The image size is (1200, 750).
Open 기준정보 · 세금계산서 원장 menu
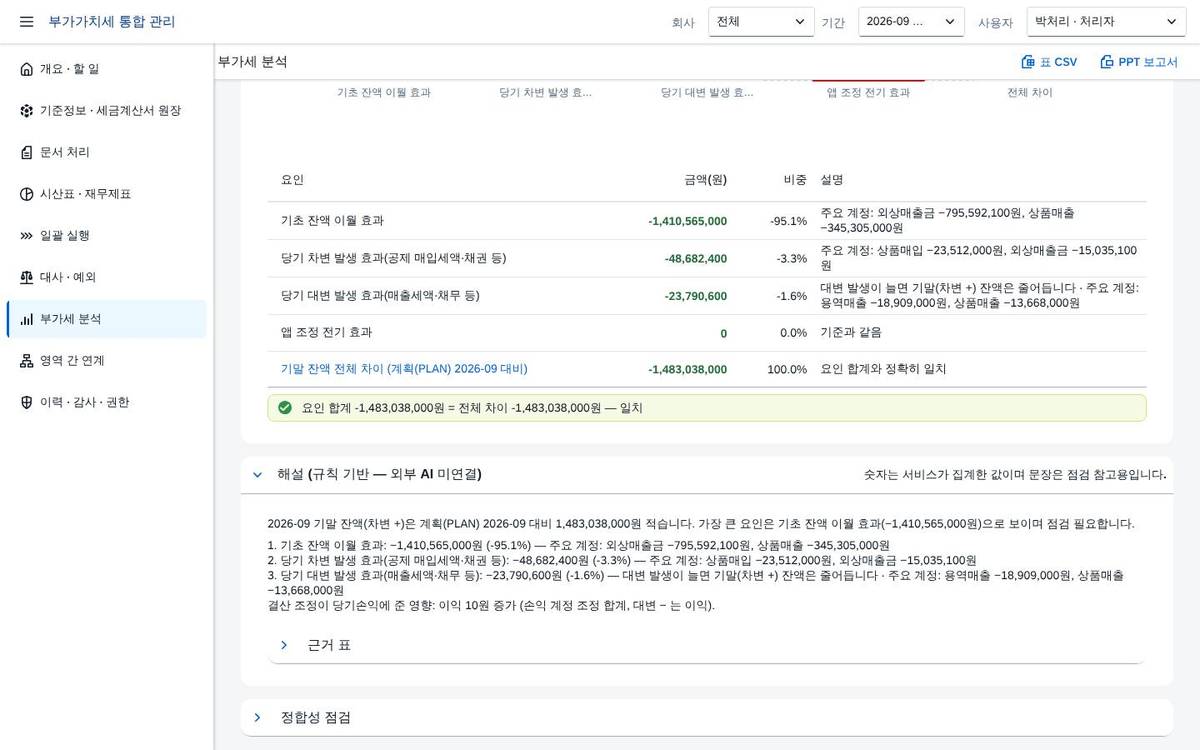[106, 111]
